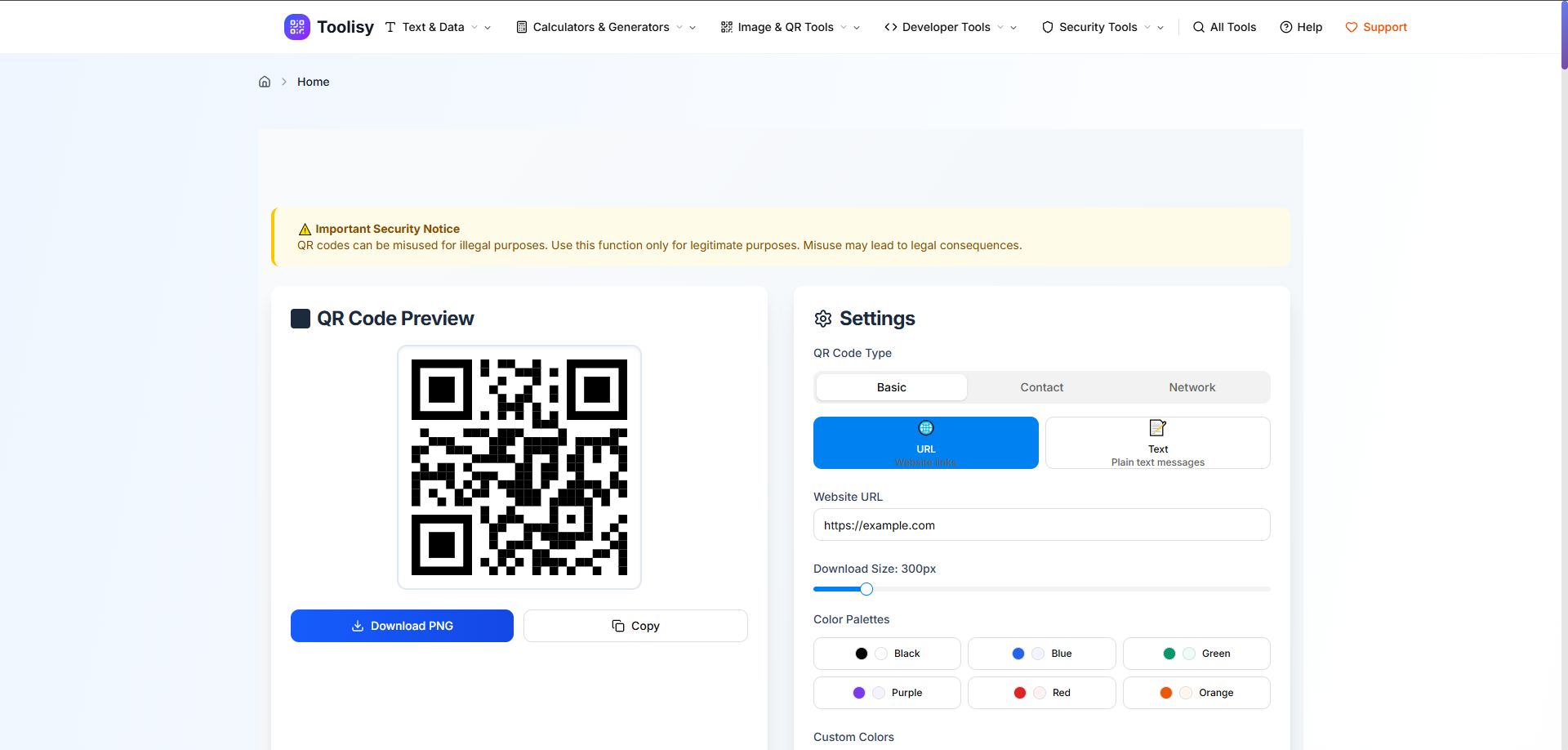Open the Security Tools menu

point(1102,27)
